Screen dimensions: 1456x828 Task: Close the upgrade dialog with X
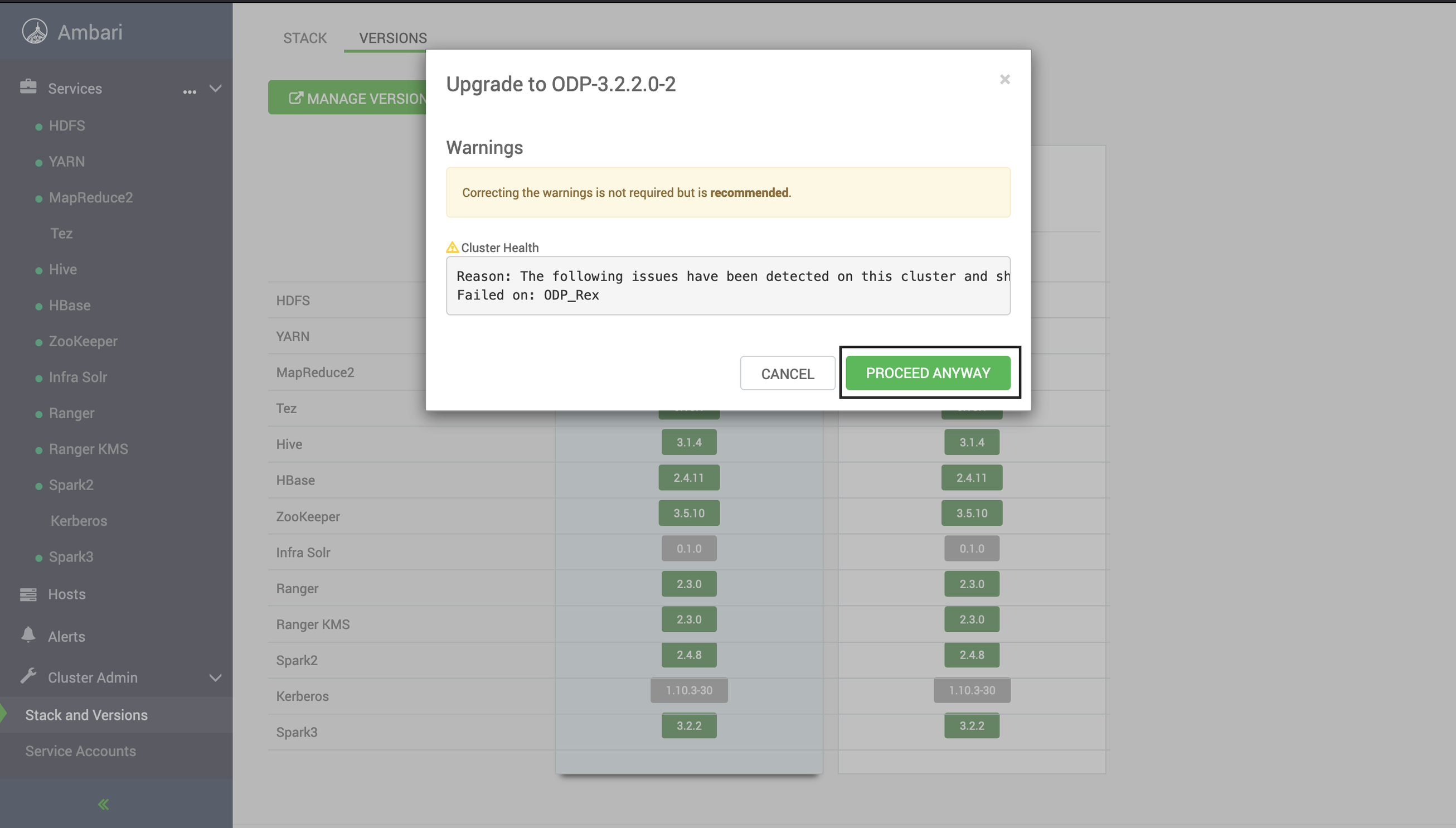click(x=1004, y=79)
